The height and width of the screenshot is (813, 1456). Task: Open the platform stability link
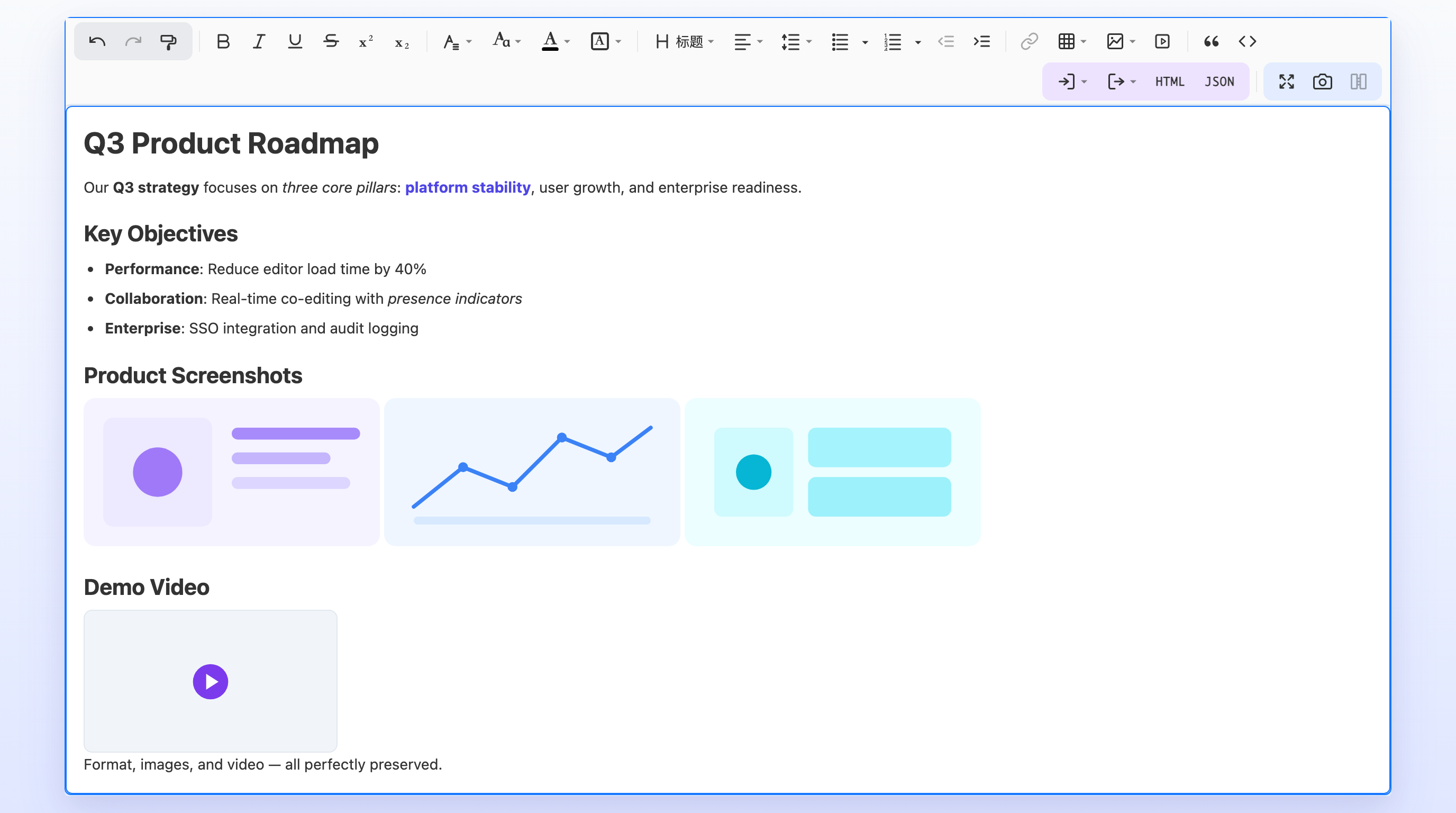[468, 188]
